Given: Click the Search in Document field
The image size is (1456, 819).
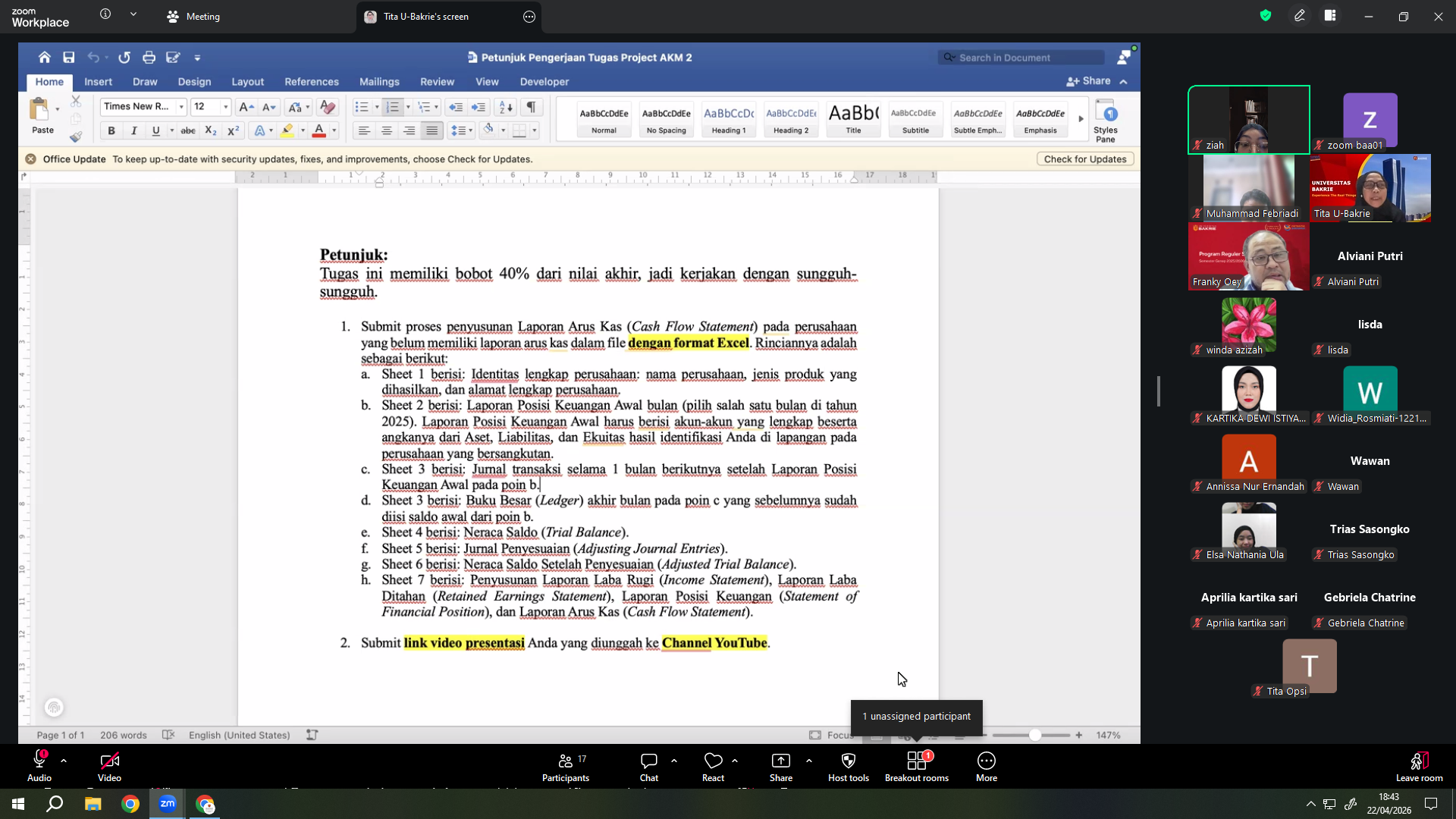Looking at the screenshot, I should pyautogui.click(x=1021, y=58).
